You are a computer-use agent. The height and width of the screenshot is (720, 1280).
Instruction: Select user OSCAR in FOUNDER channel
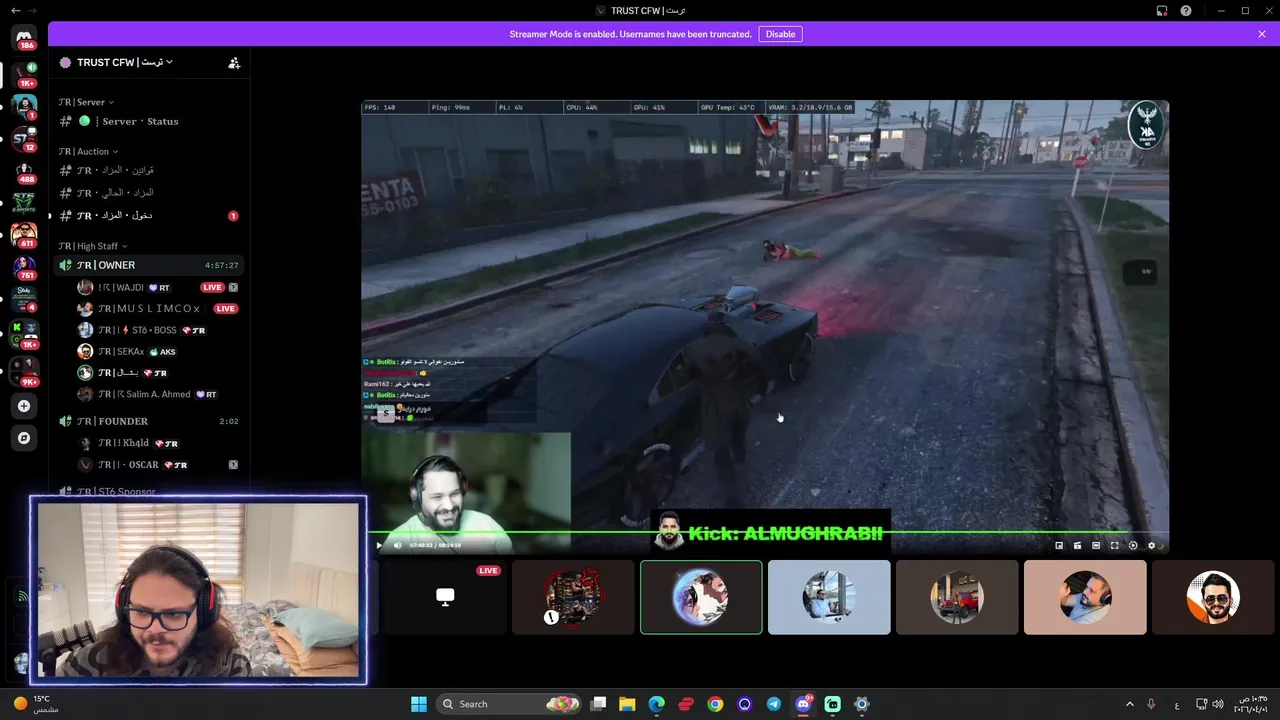pyautogui.click(x=158, y=464)
